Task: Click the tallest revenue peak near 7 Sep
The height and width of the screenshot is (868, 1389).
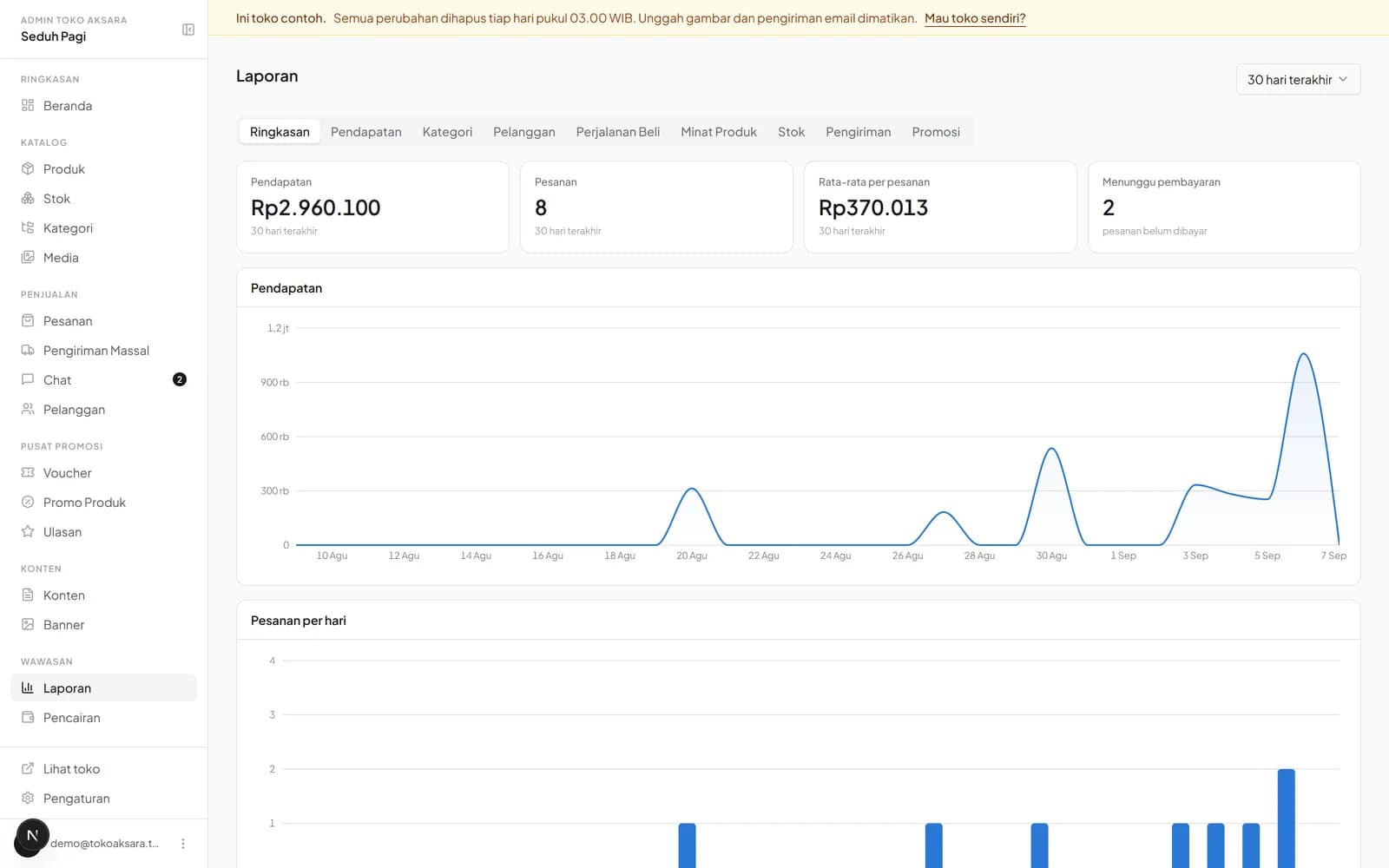Action: coord(1303,354)
